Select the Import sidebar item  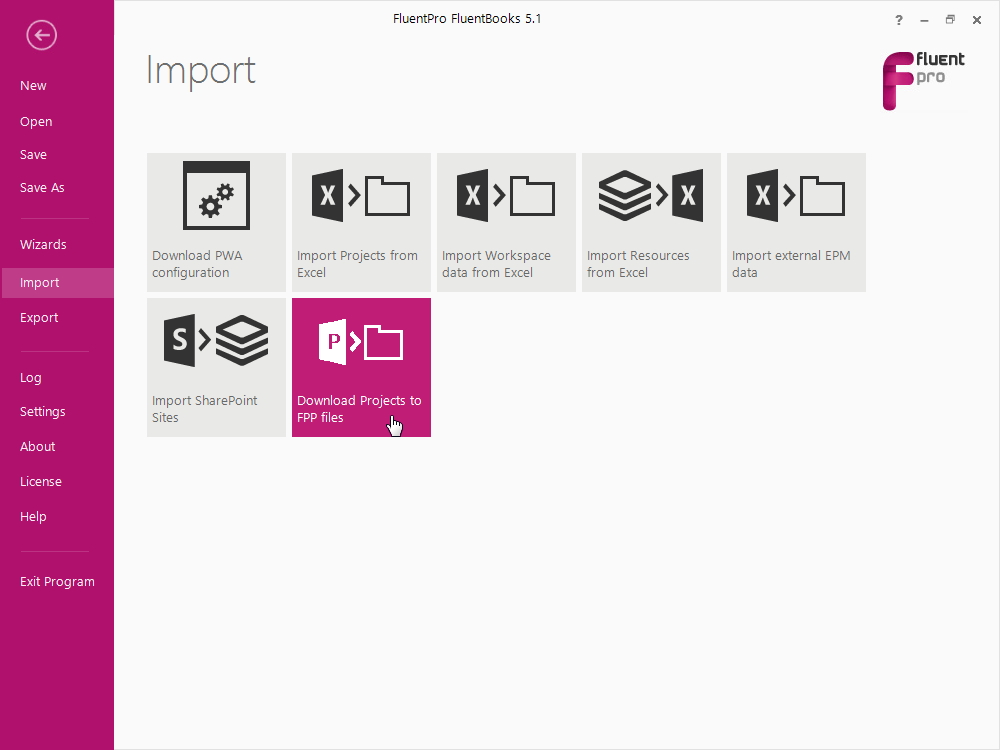[57, 283]
